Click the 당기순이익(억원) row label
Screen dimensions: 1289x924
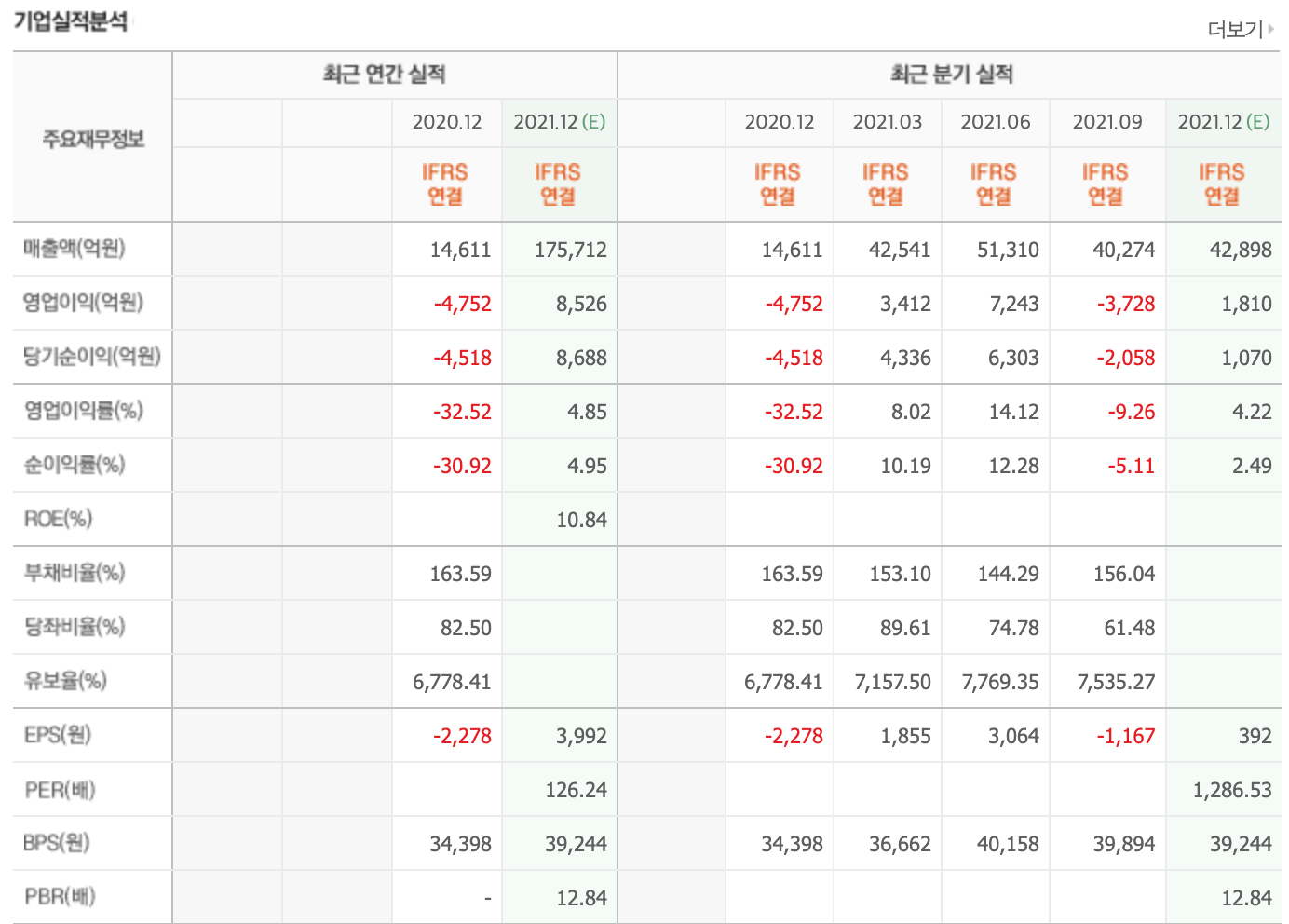point(92,357)
